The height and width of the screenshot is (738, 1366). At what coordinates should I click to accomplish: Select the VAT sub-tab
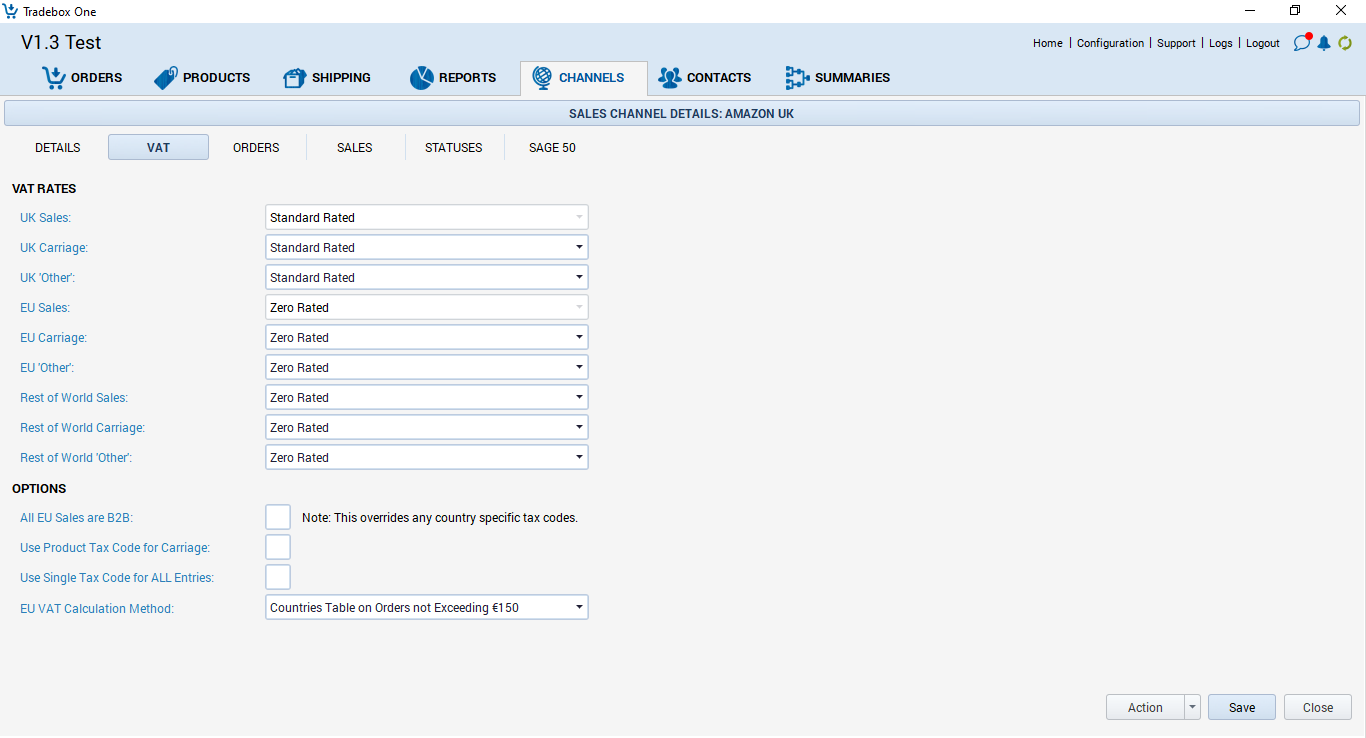pyautogui.click(x=158, y=147)
